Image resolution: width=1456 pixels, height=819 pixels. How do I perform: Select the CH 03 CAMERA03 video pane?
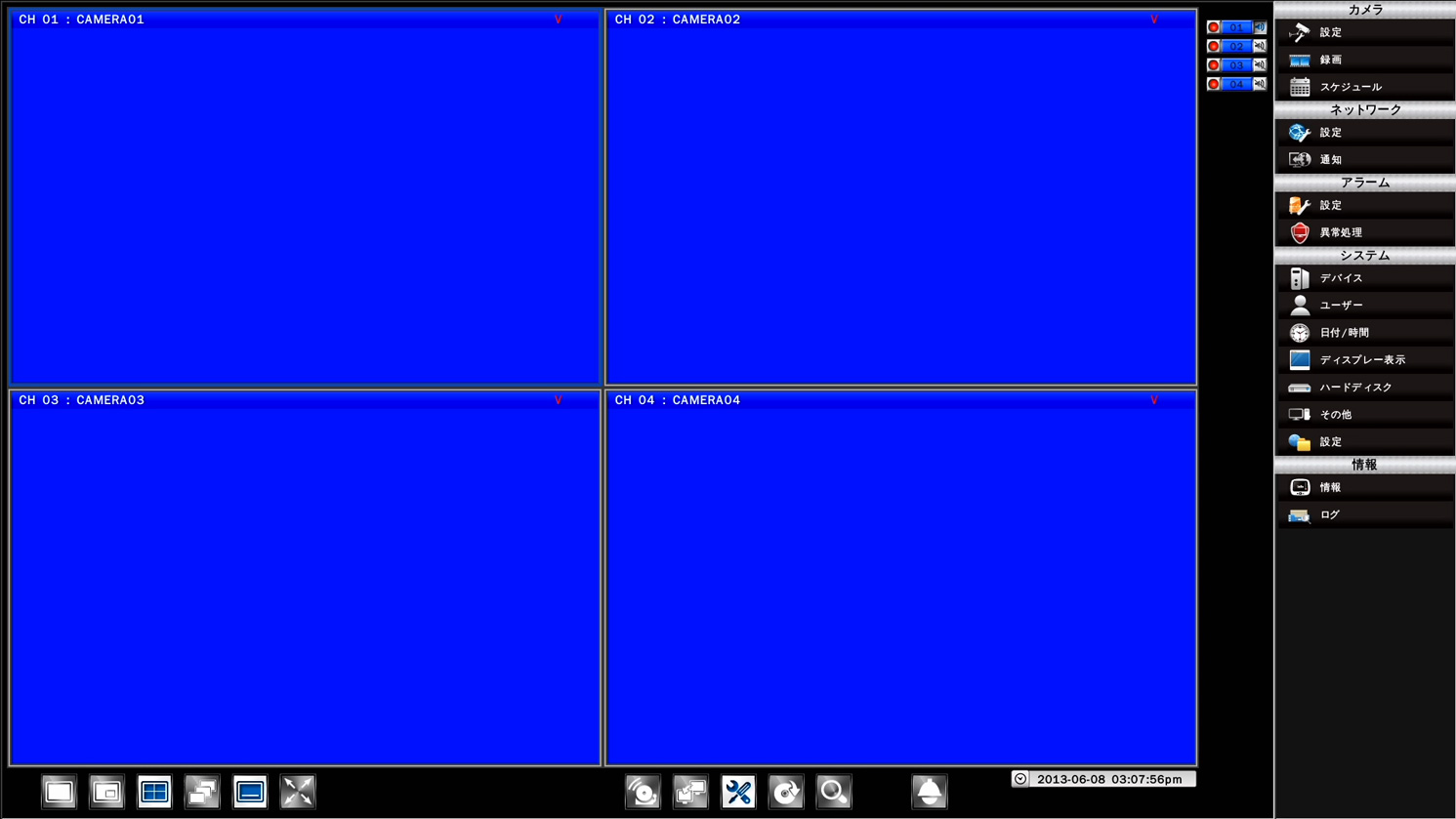click(x=305, y=576)
